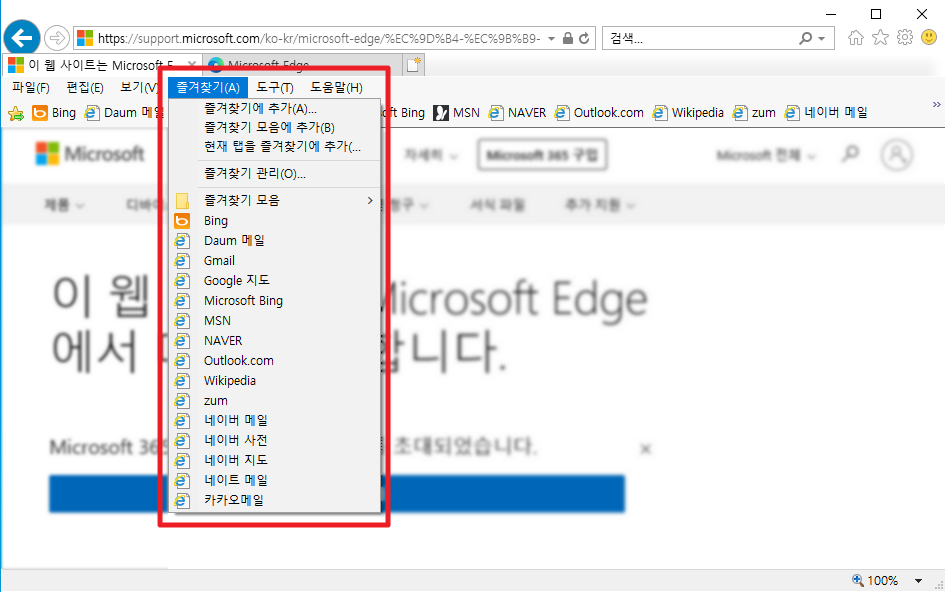This screenshot has height=592, width=945.
Task: Open the zoom 100% dropdown arrow
Action: click(918, 581)
